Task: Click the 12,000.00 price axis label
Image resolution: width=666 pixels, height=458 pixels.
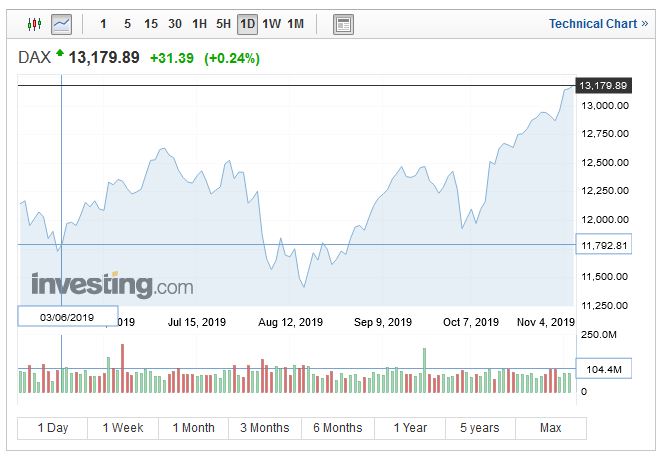Action: point(605,219)
